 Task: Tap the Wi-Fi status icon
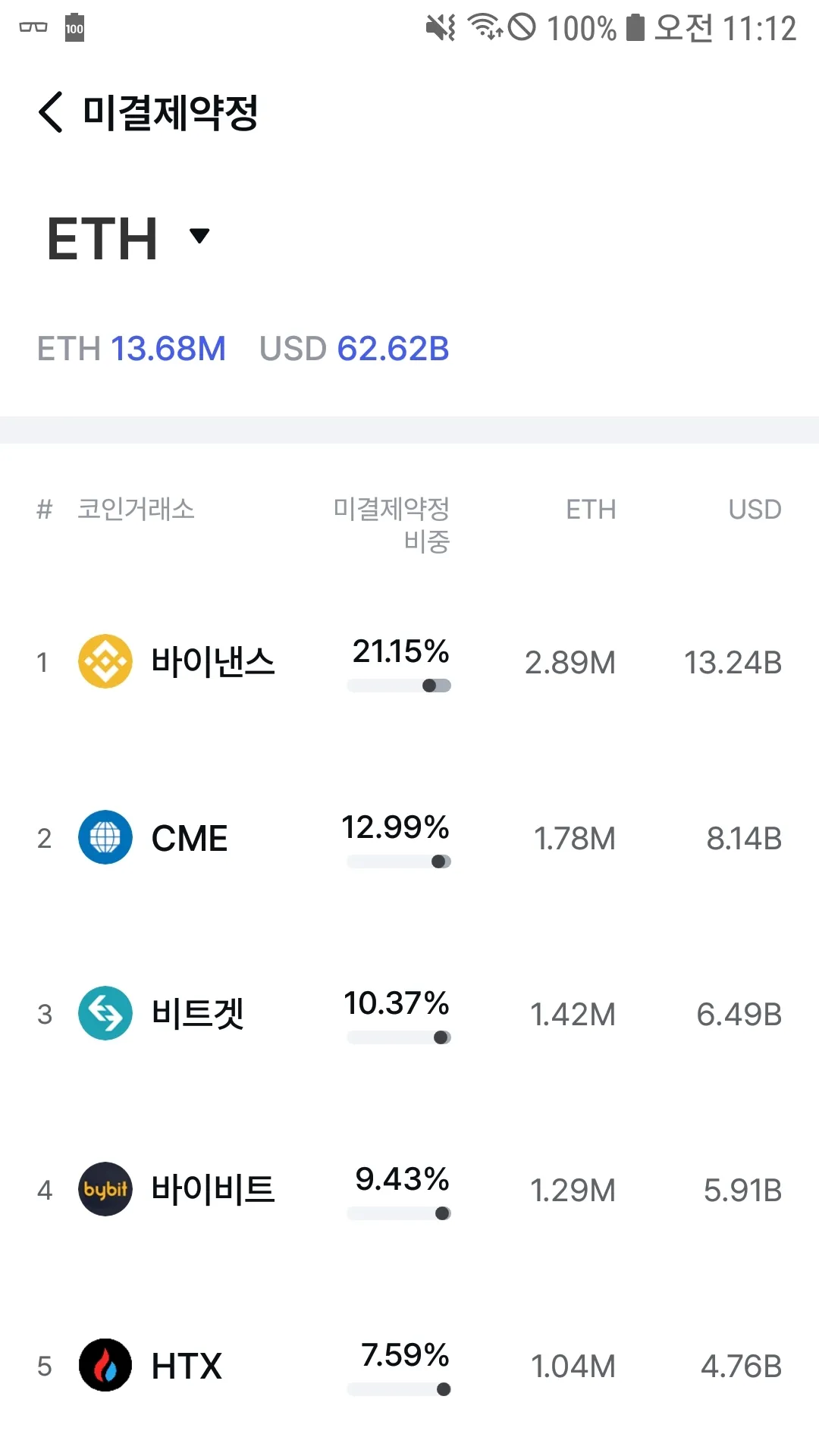(x=484, y=28)
